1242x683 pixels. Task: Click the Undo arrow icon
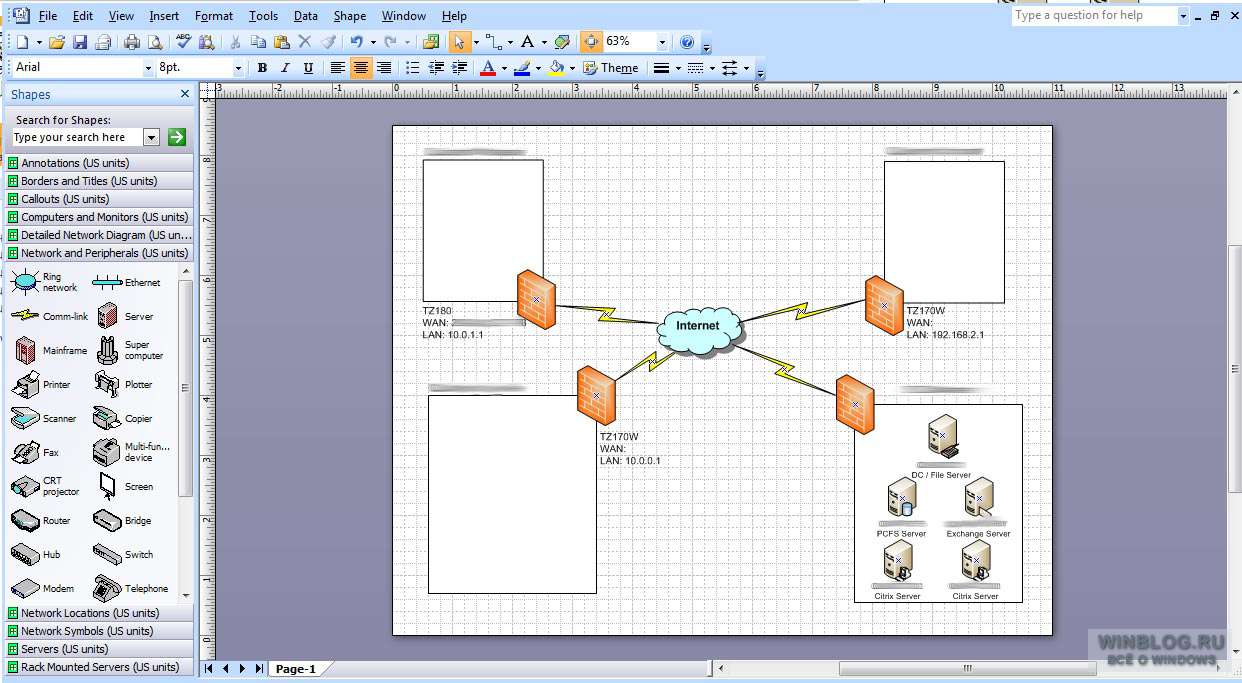(x=356, y=42)
